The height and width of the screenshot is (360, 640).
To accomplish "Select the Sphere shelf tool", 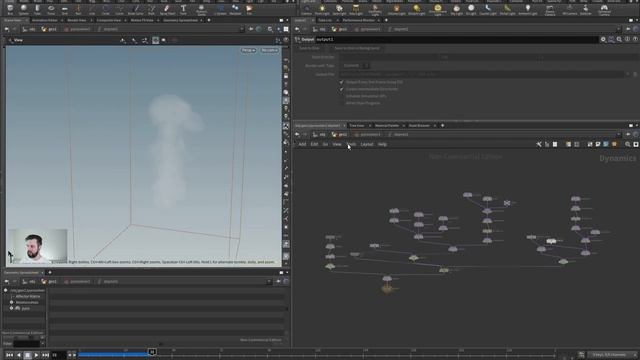I will 24,9.
